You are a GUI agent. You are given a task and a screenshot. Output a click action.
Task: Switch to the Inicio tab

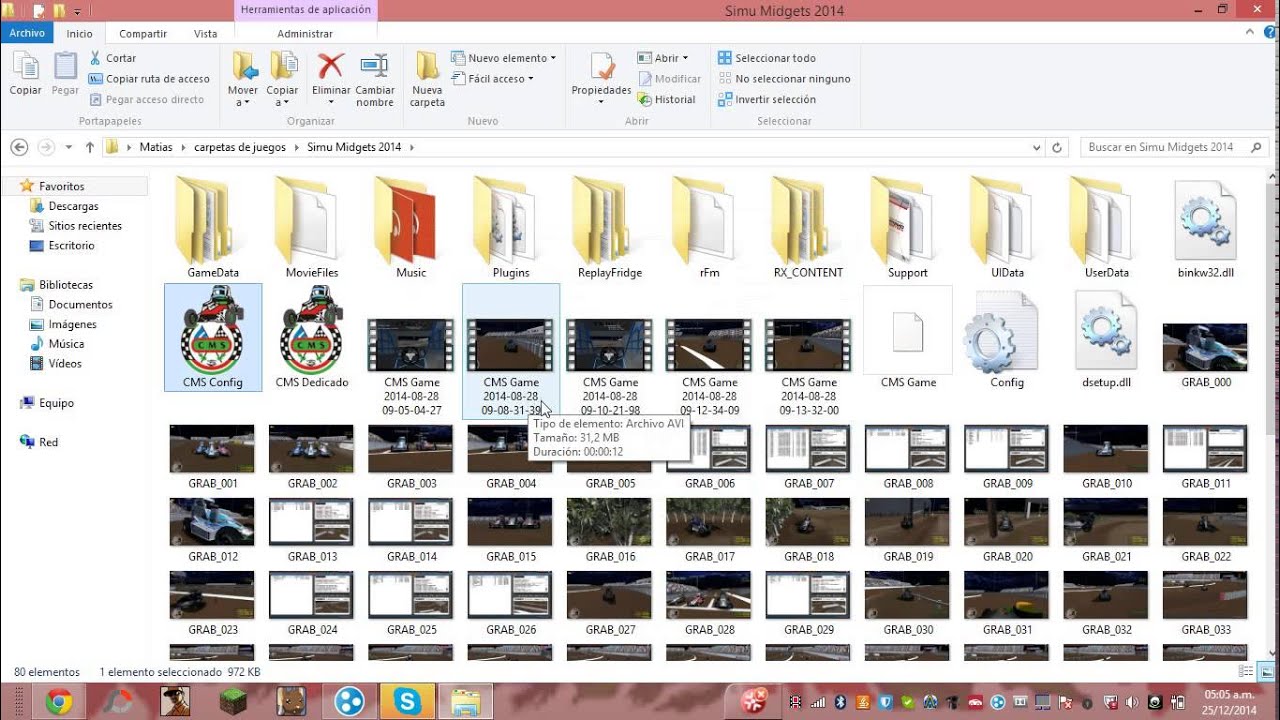coord(79,33)
